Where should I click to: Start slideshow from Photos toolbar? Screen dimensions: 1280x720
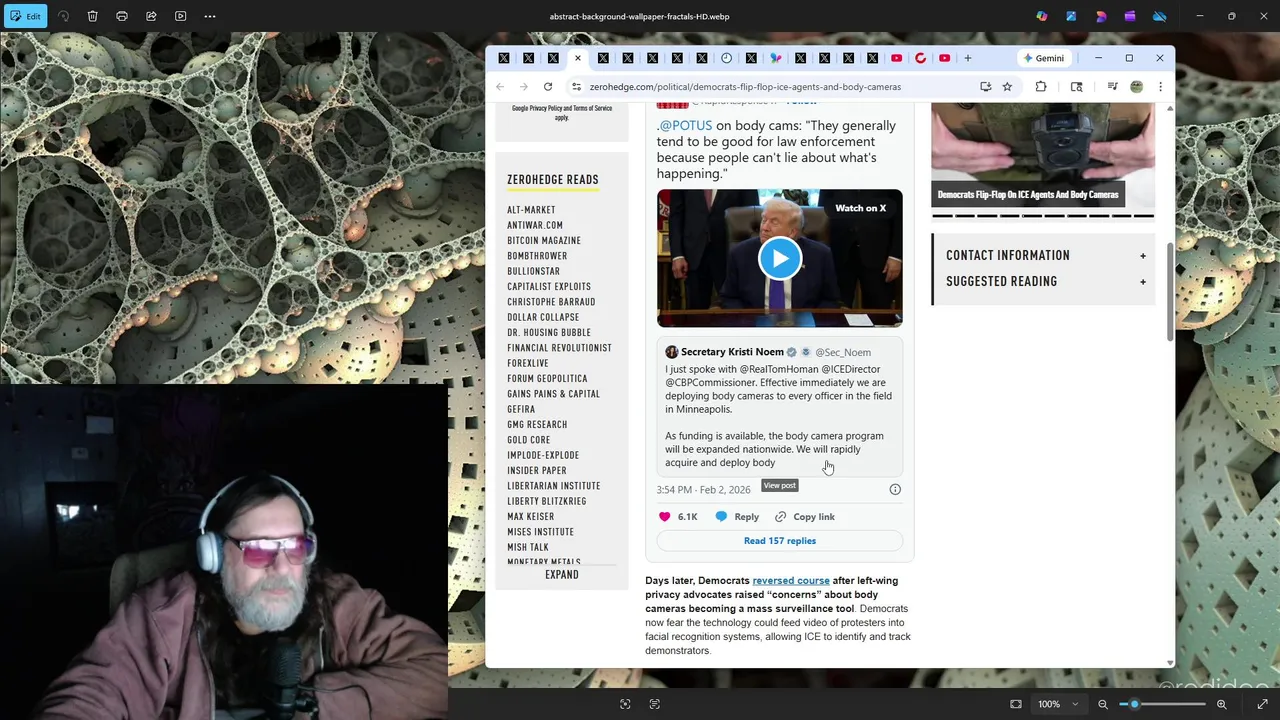(180, 16)
